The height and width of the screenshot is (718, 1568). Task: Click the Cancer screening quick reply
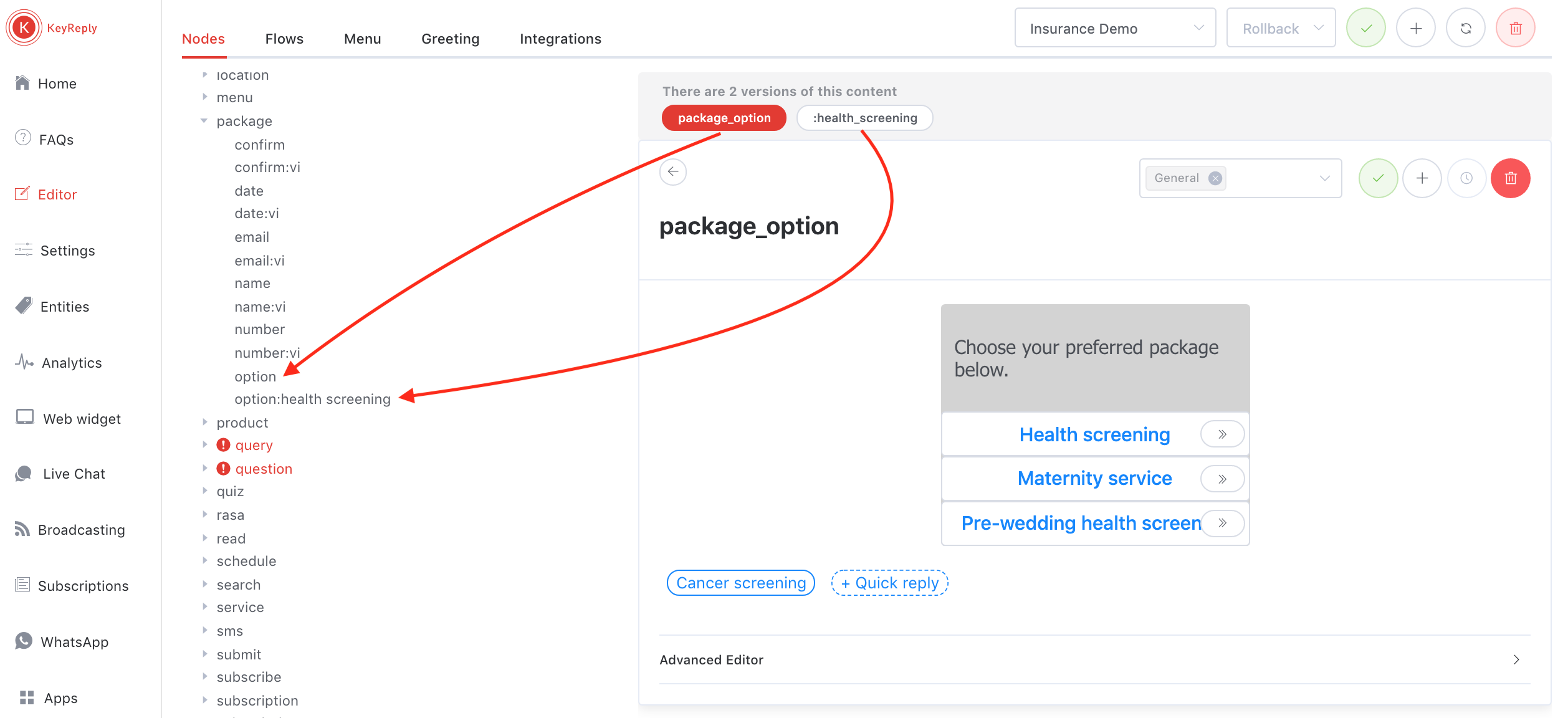(x=741, y=583)
